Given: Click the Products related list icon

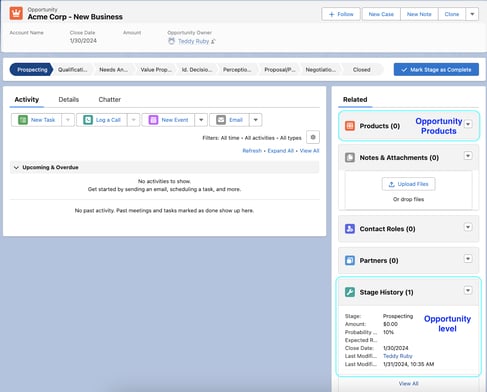Looking at the screenshot, I should click(350, 126).
